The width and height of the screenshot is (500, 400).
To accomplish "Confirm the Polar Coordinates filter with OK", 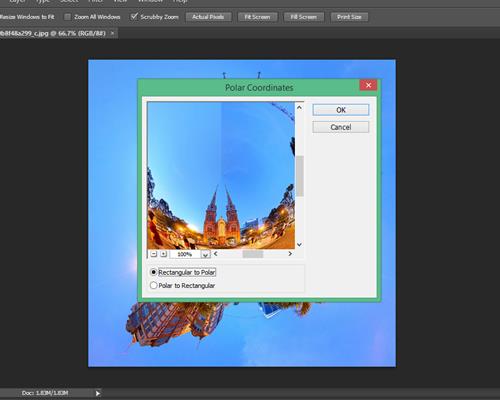I will click(341, 110).
